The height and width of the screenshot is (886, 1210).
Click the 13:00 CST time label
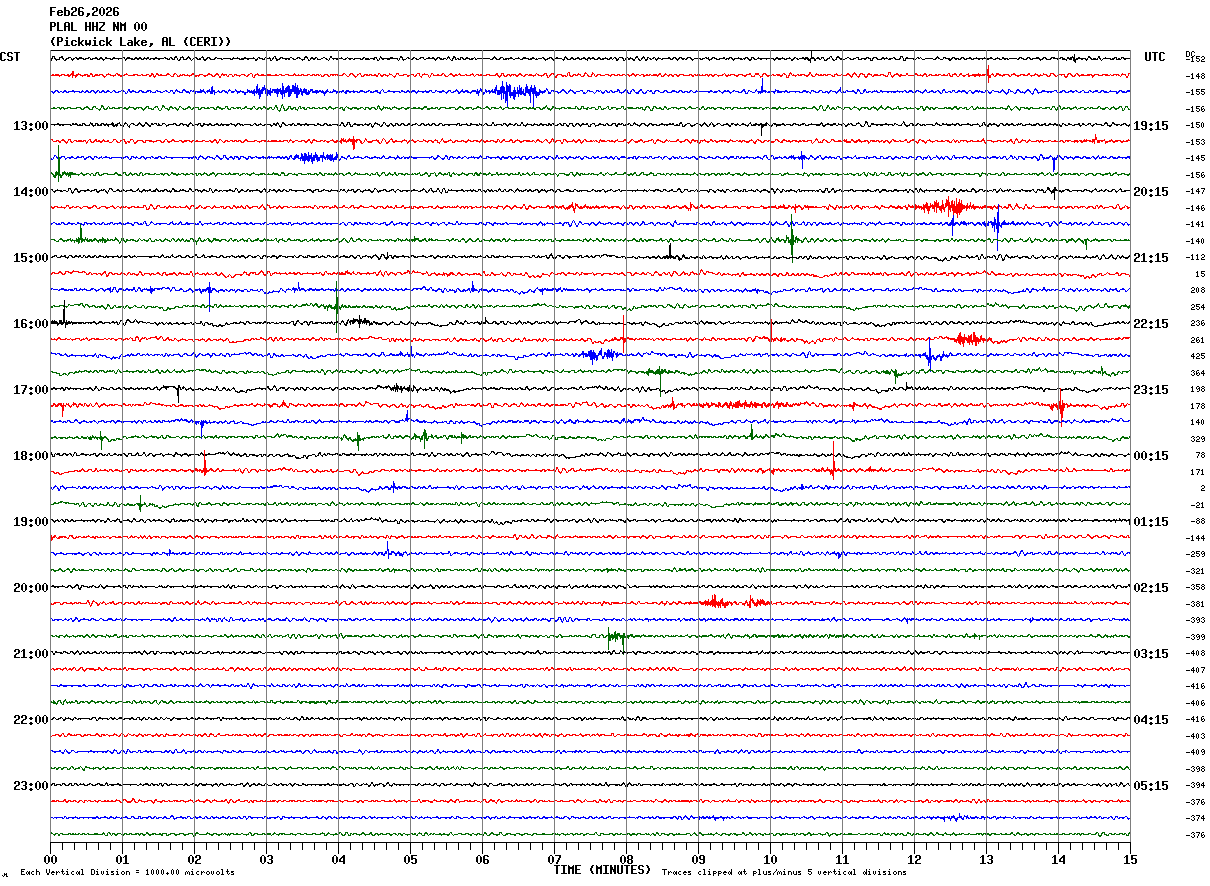point(30,126)
